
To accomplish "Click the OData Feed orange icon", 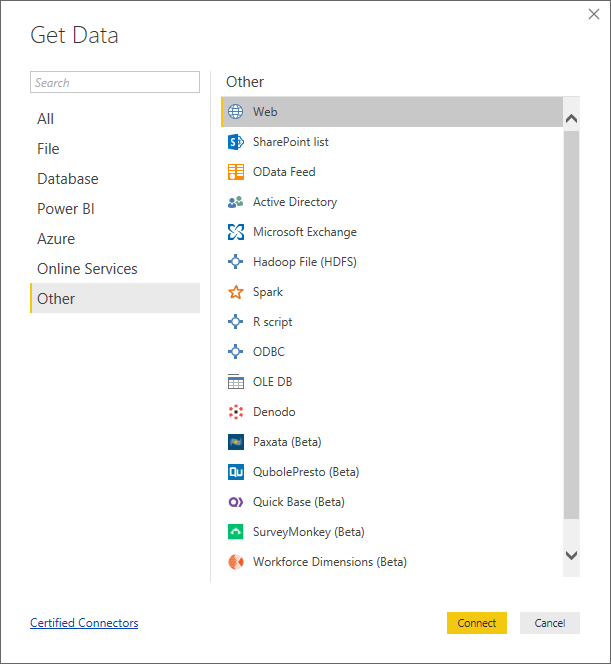I will tap(236, 172).
